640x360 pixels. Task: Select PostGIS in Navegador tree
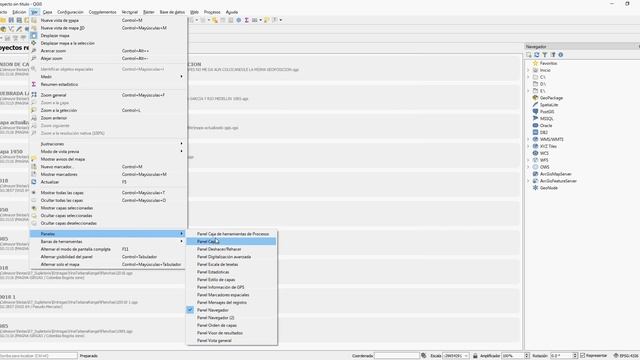click(x=547, y=112)
